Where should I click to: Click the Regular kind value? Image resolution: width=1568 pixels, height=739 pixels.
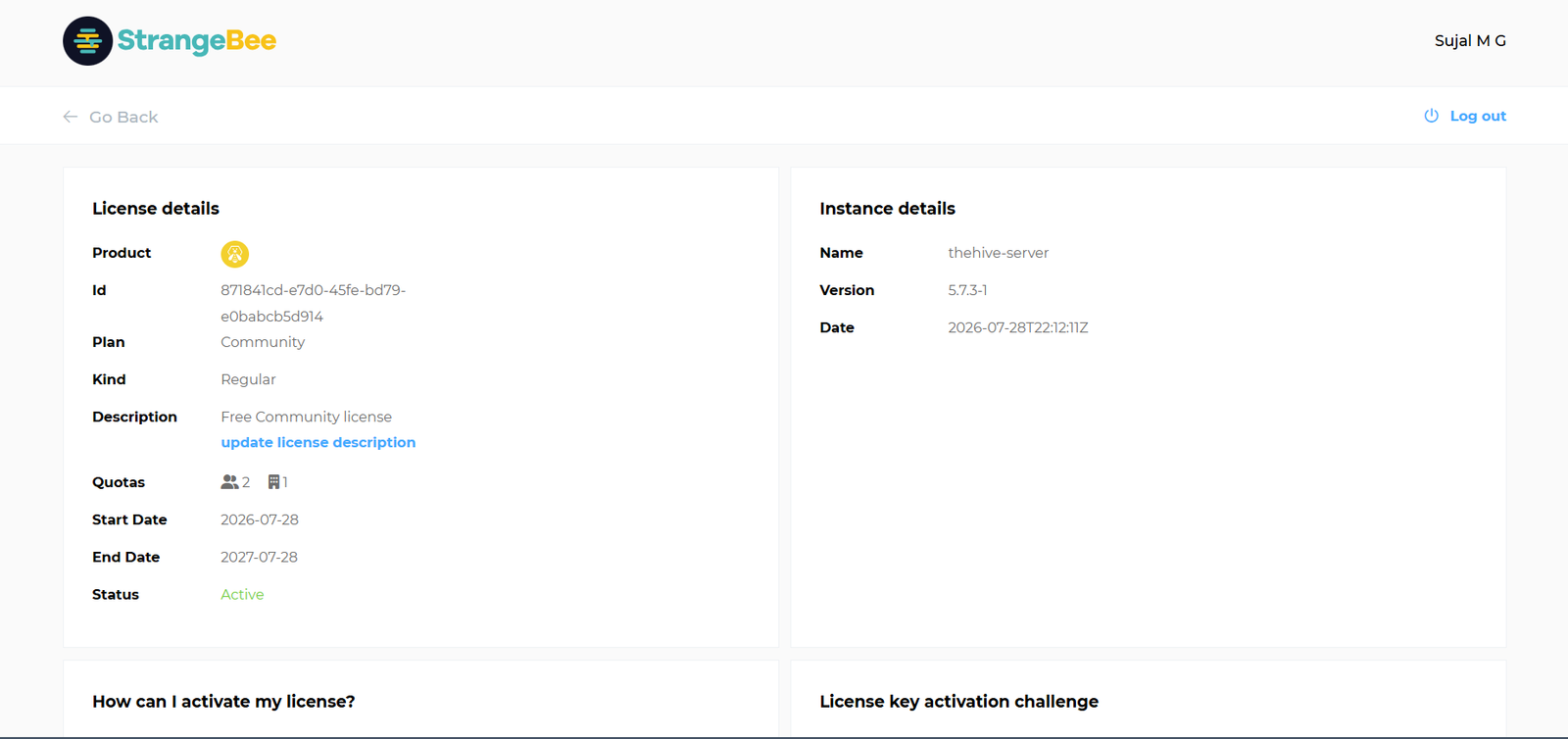click(248, 379)
